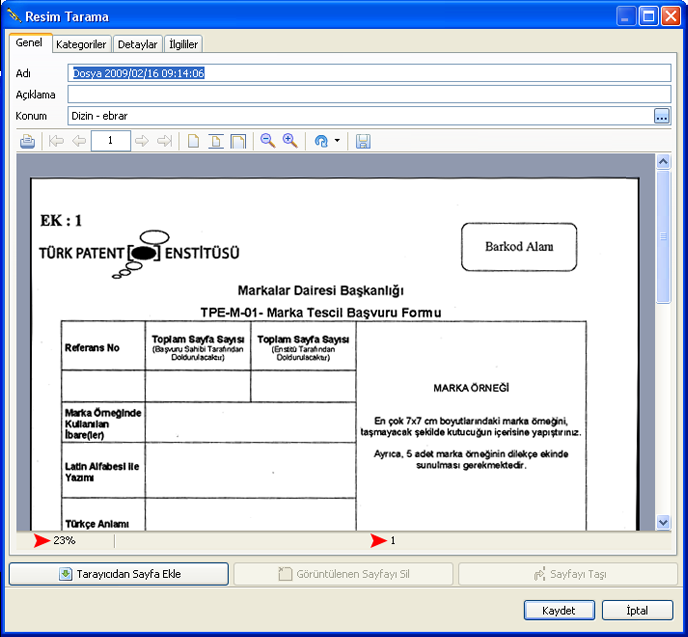Viewport: 688px width, 637px height.
Task: Open the rotate dropdown arrow
Action: 338,141
